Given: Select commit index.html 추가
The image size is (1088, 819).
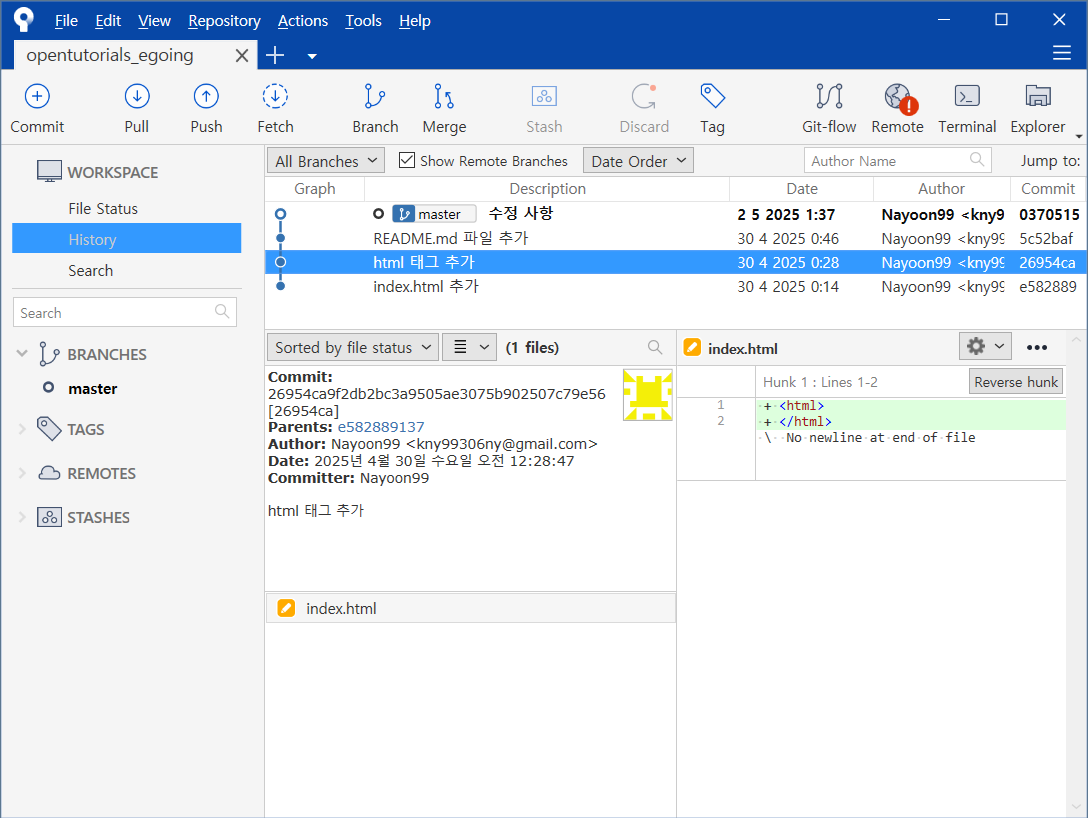Looking at the screenshot, I should (x=675, y=286).
